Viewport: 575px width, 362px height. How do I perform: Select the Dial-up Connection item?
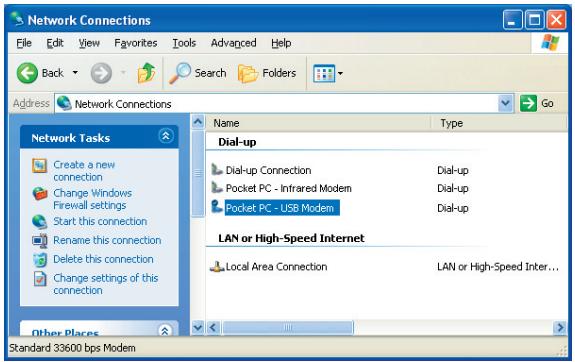pyautogui.click(x=268, y=170)
